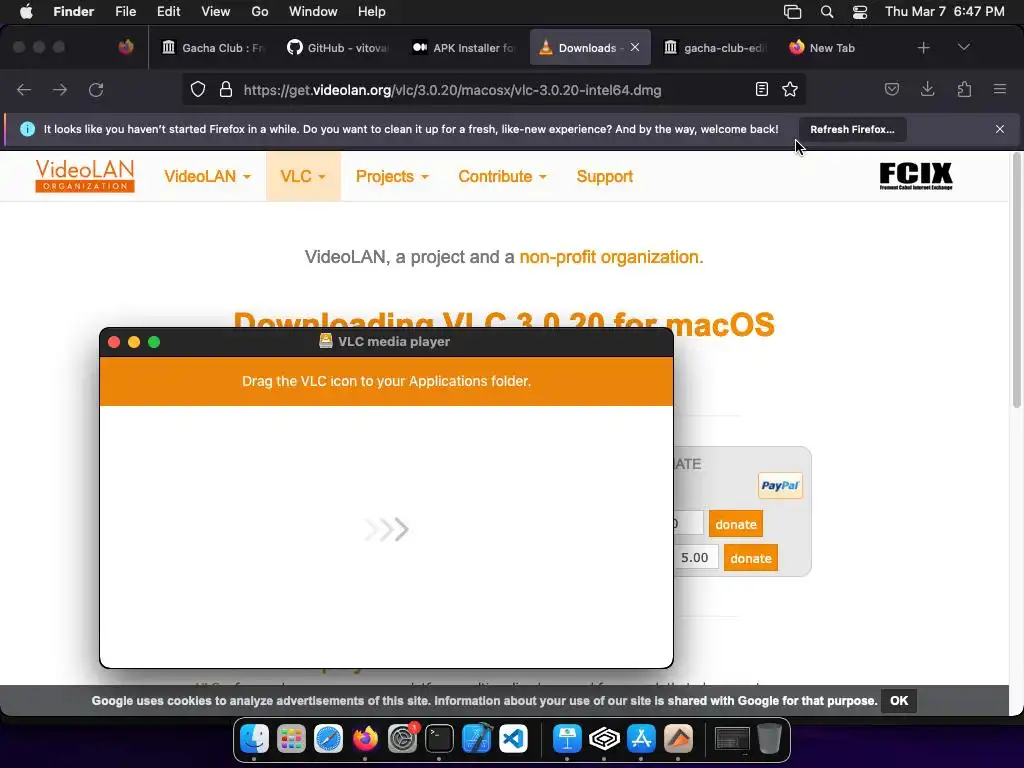Click the date and time in menu bar
This screenshot has height=768, width=1024.
[944, 12]
